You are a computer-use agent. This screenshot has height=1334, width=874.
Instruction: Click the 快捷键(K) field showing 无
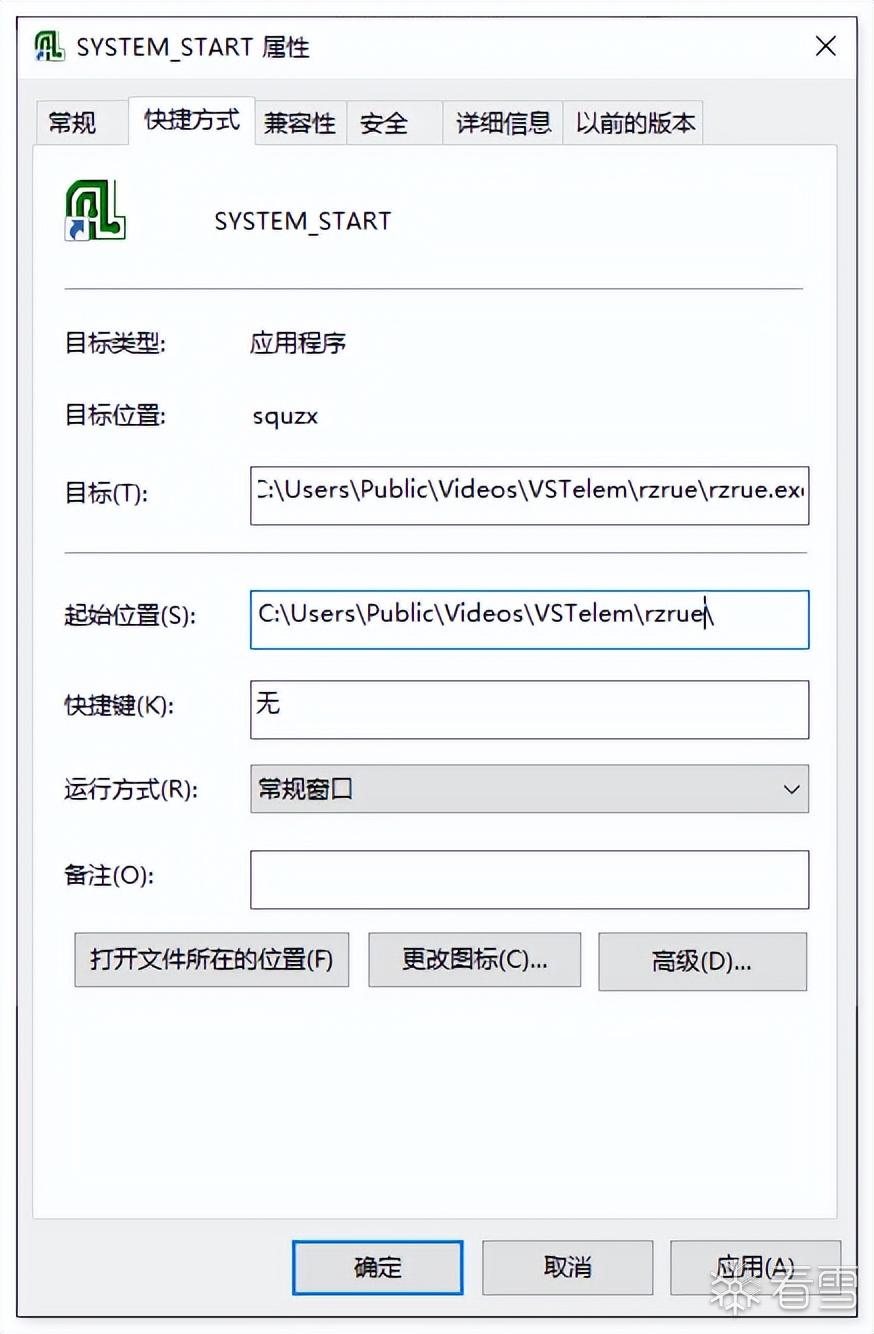[x=529, y=709]
